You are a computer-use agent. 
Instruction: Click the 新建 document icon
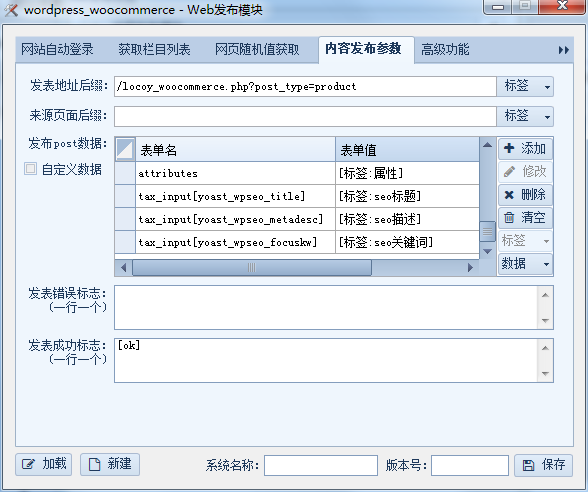pyautogui.click(x=94, y=464)
